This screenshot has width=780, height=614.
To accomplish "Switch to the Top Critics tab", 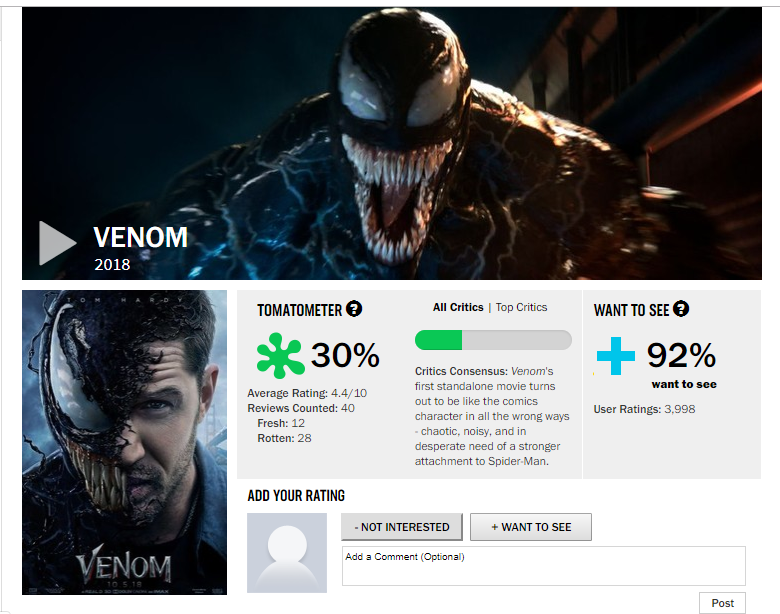I will [x=521, y=307].
